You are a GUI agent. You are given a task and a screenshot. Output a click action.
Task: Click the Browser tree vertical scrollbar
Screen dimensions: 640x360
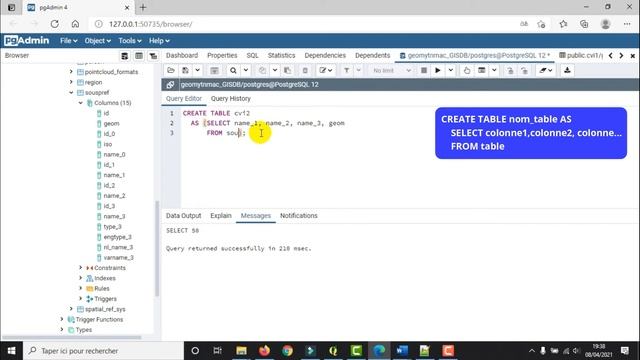pyautogui.click(x=157, y=248)
